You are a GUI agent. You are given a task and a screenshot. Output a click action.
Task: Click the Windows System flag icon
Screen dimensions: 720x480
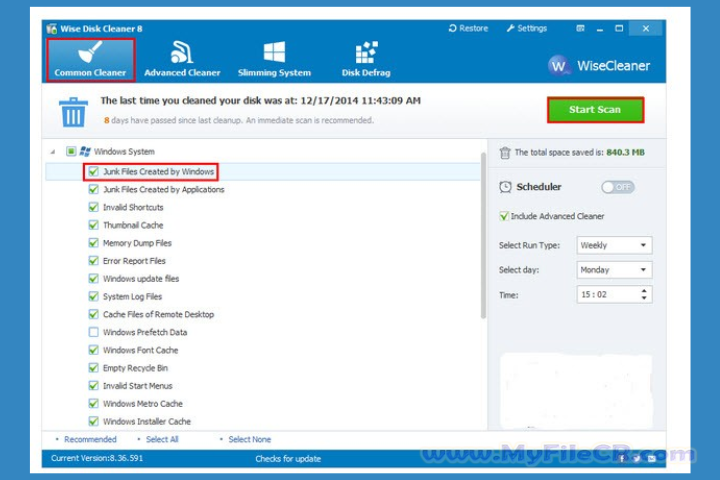click(85, 152)
